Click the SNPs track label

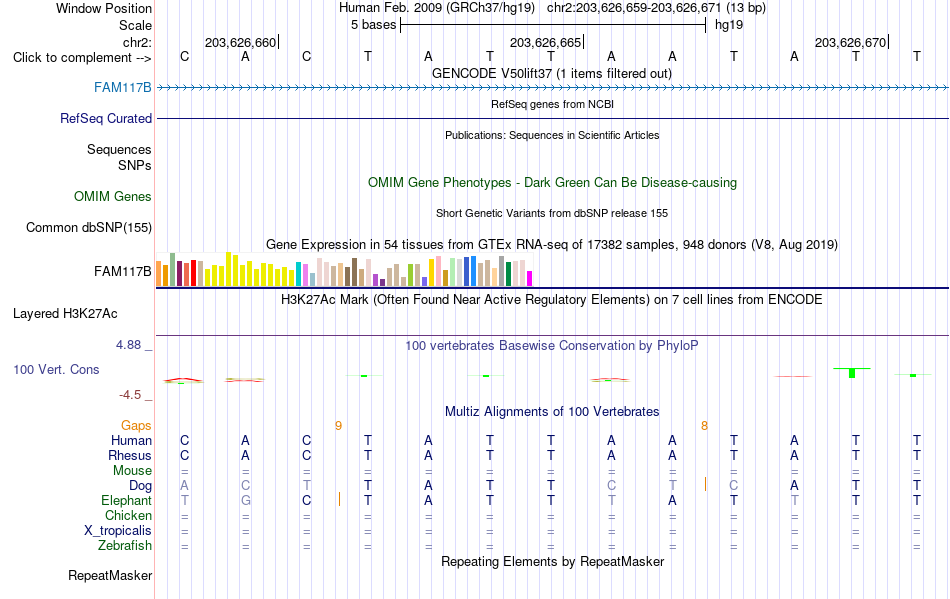point(135,165)
